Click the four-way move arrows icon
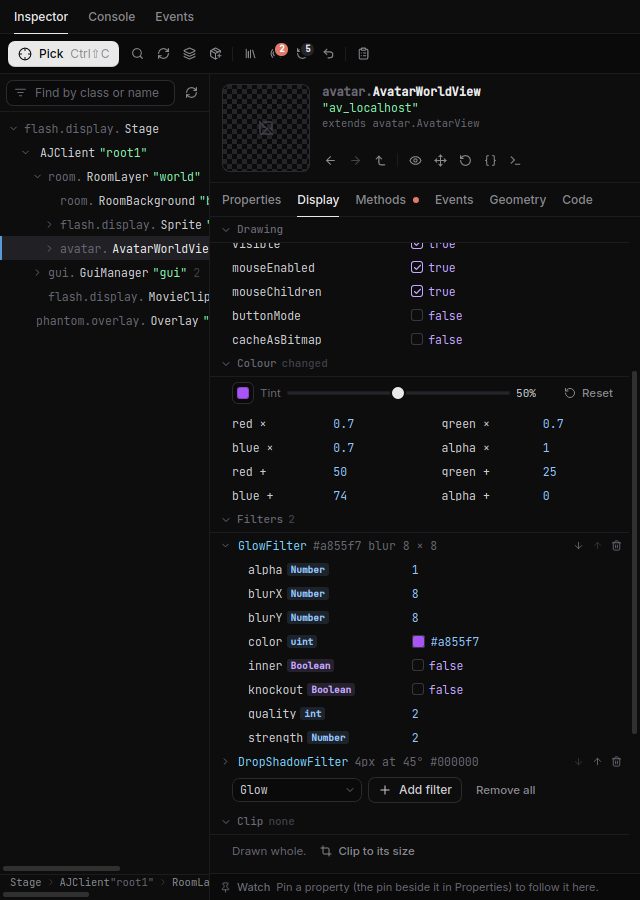 click(440, 161)
